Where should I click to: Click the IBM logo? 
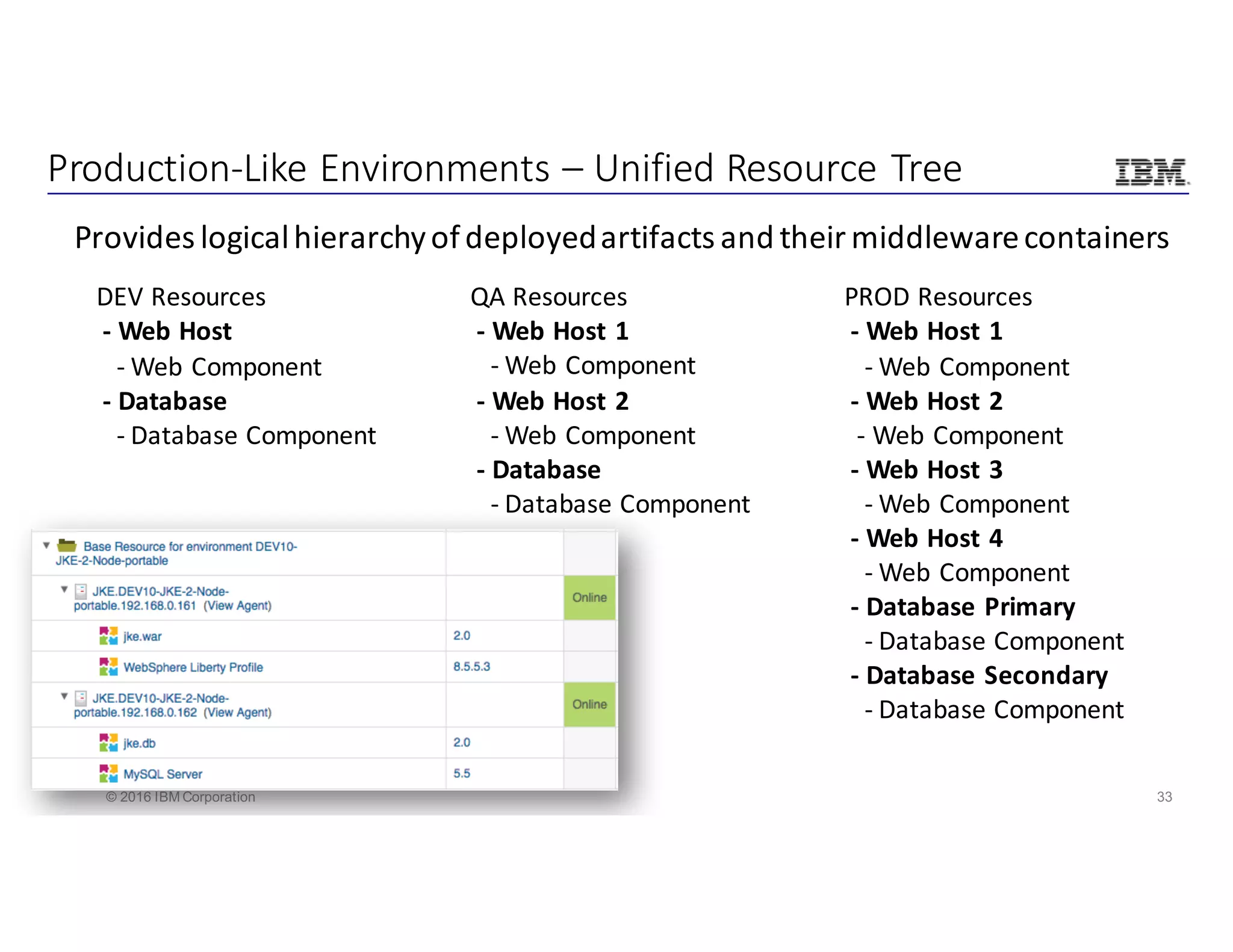click(1151, 172)
